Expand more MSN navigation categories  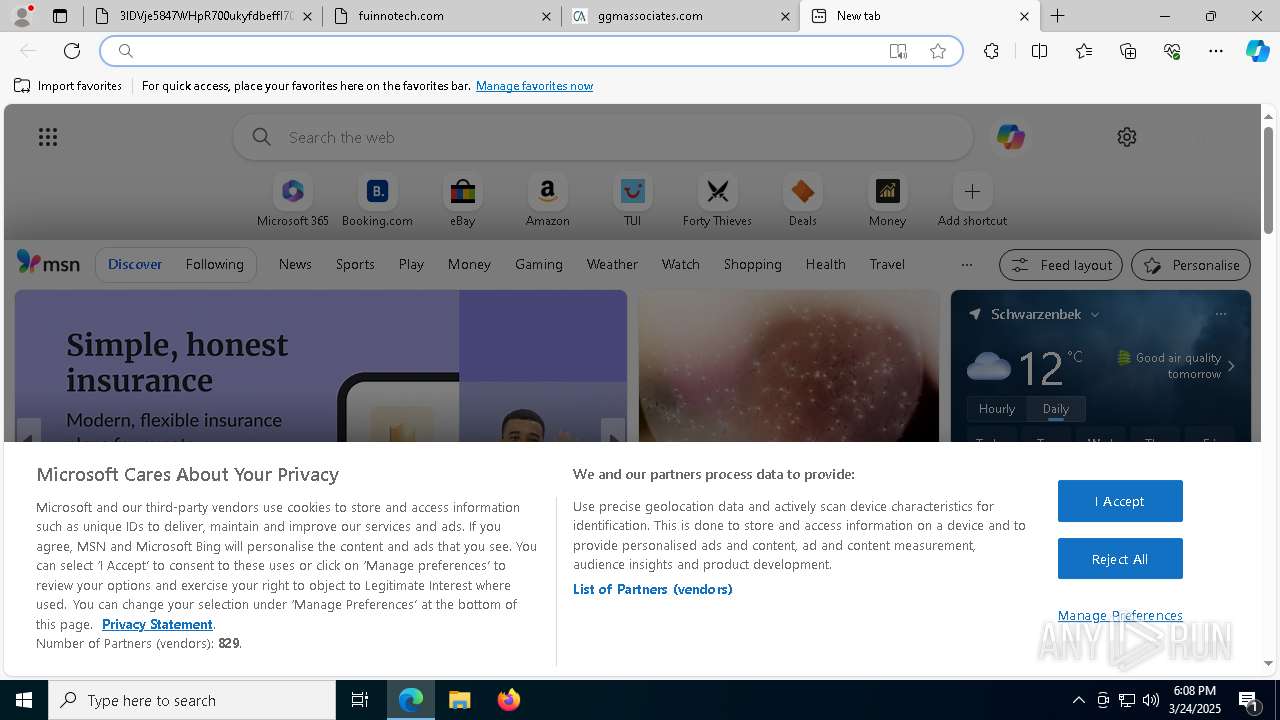pos(966,264)
